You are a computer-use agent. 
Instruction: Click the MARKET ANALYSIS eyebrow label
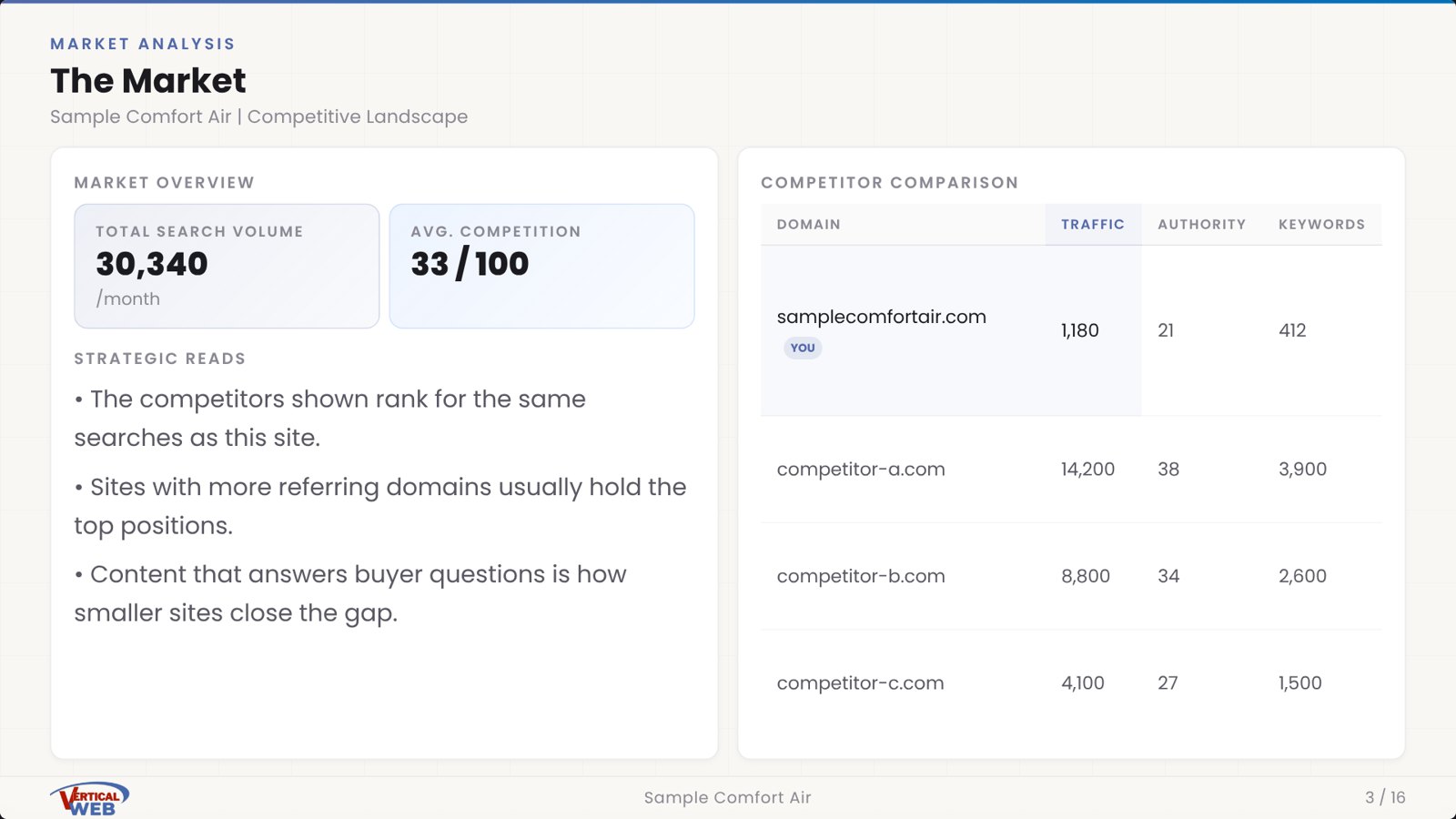pyautogui.click(x=143, y=44)
